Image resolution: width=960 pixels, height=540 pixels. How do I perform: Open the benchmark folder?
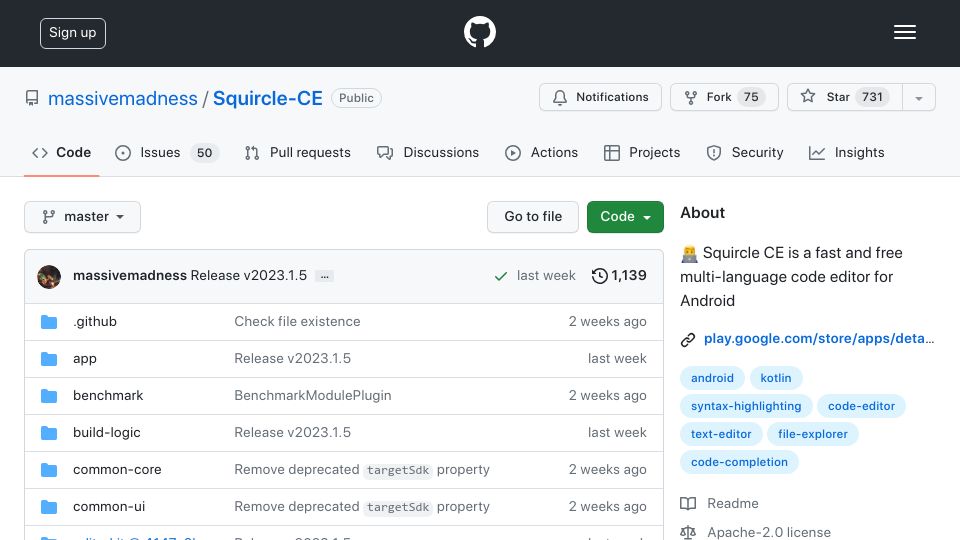108,396
